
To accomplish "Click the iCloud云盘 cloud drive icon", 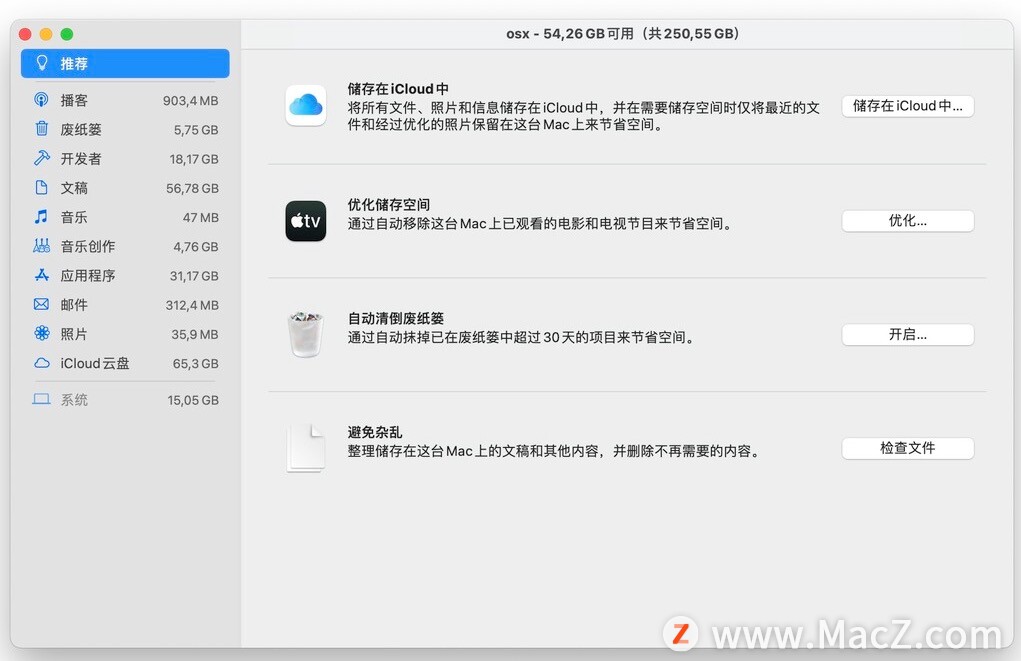I will point(40,363).
